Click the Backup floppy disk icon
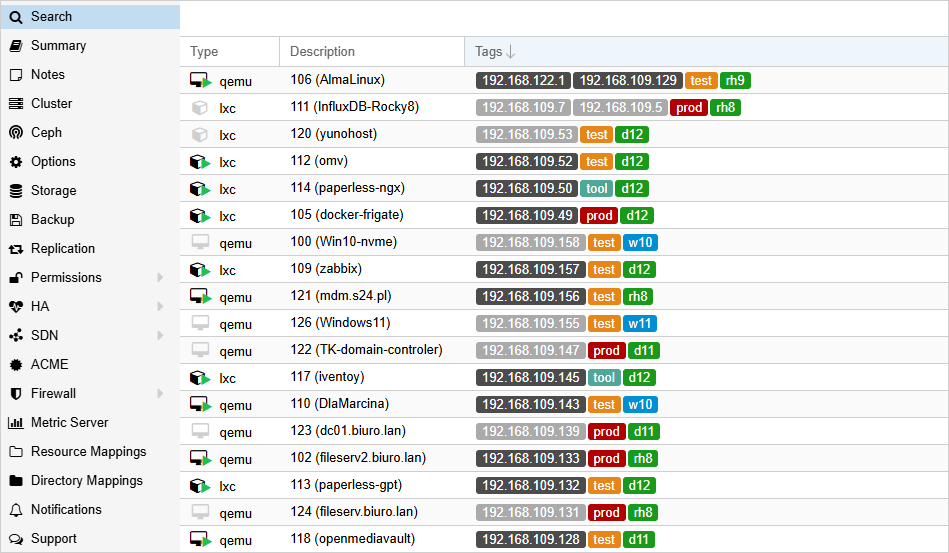Screen dimensions: 949x553 click(15, 220)
